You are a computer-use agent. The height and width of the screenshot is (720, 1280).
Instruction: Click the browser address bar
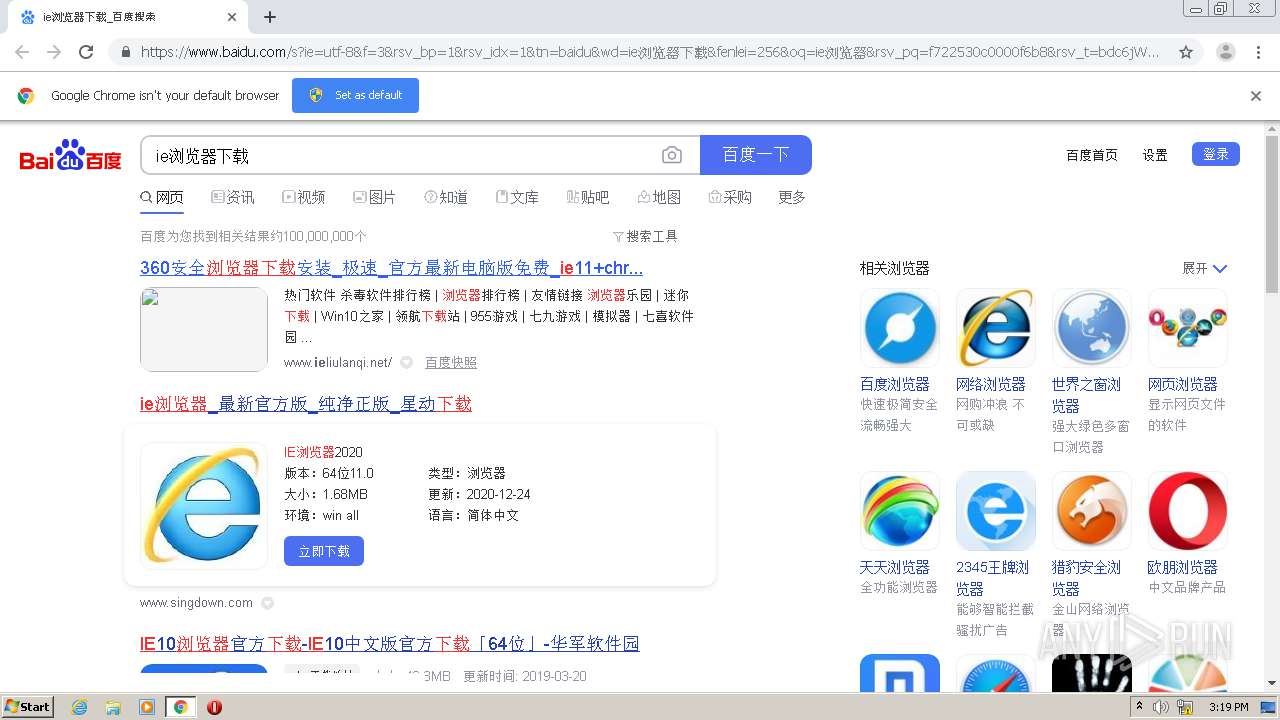pyautogui.click(x=650, y=52)
